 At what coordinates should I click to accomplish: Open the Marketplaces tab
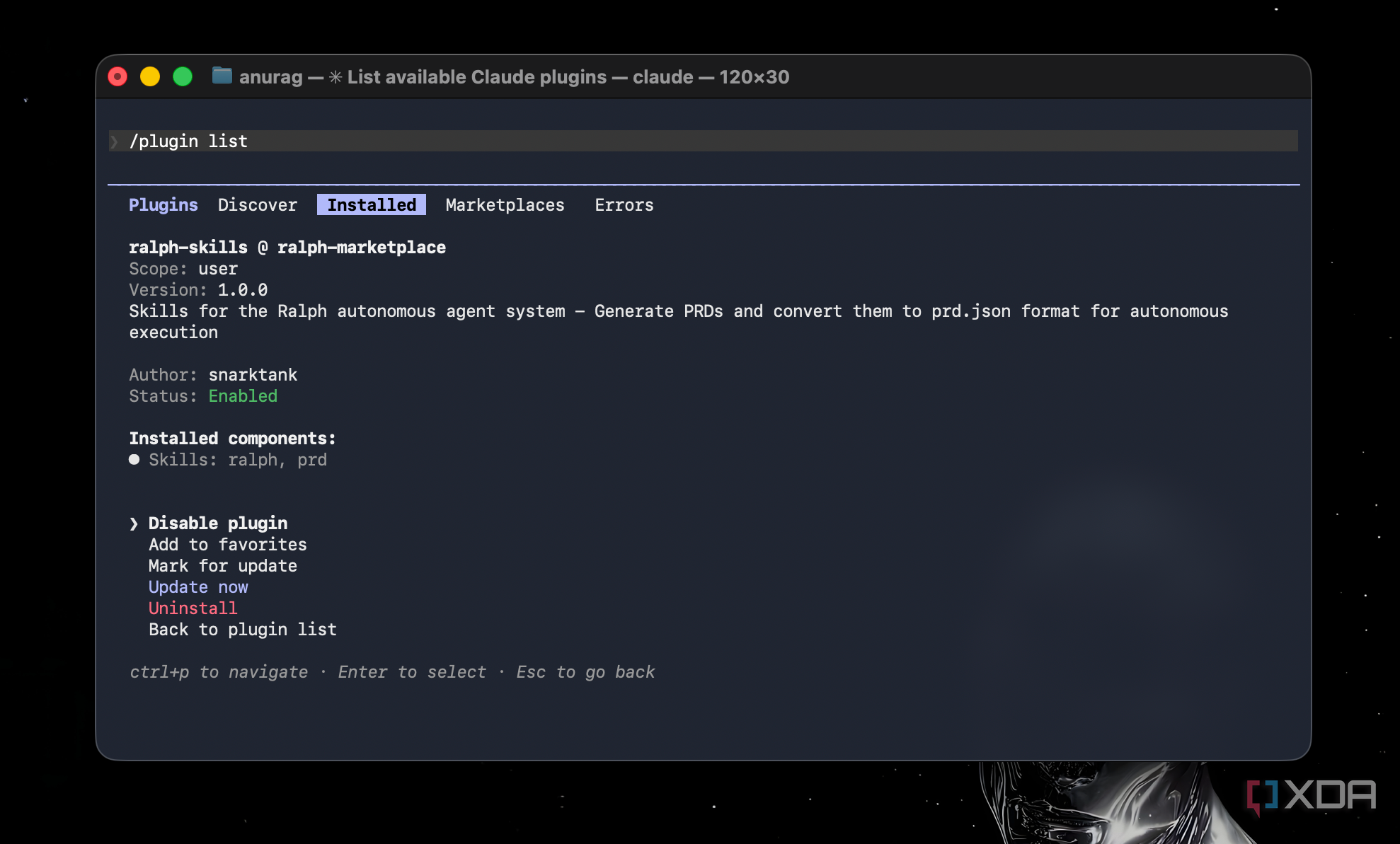point(505,205)
